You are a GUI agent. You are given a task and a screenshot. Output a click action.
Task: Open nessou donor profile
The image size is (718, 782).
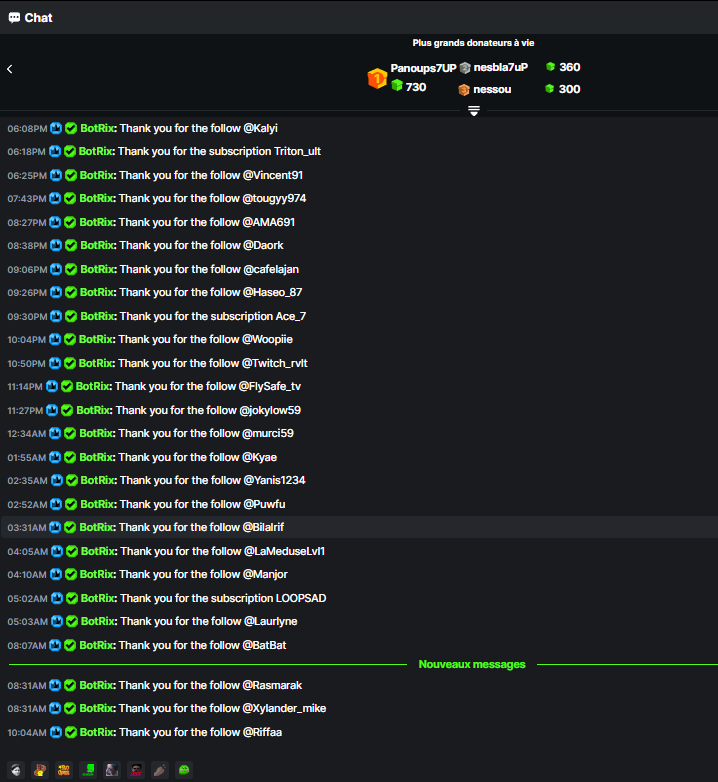pos(492,89)
